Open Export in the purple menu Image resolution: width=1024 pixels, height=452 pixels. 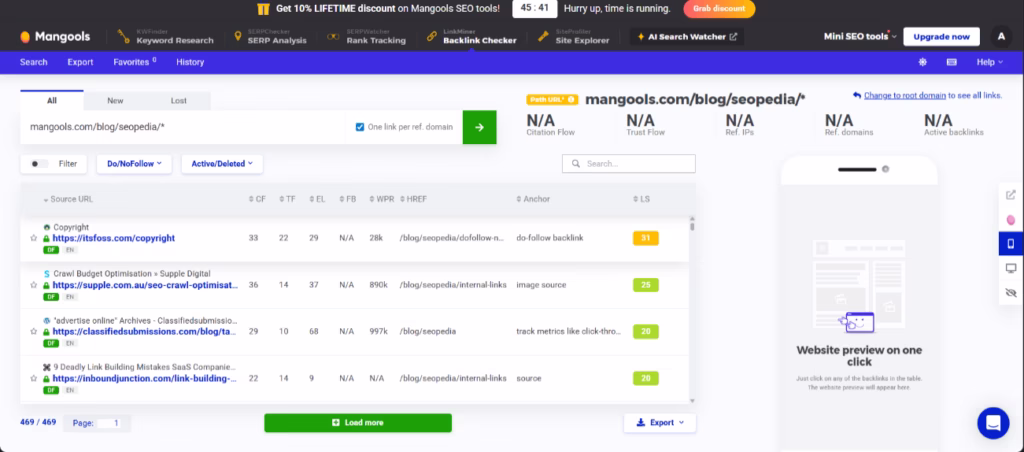click(x=80, y=62)
